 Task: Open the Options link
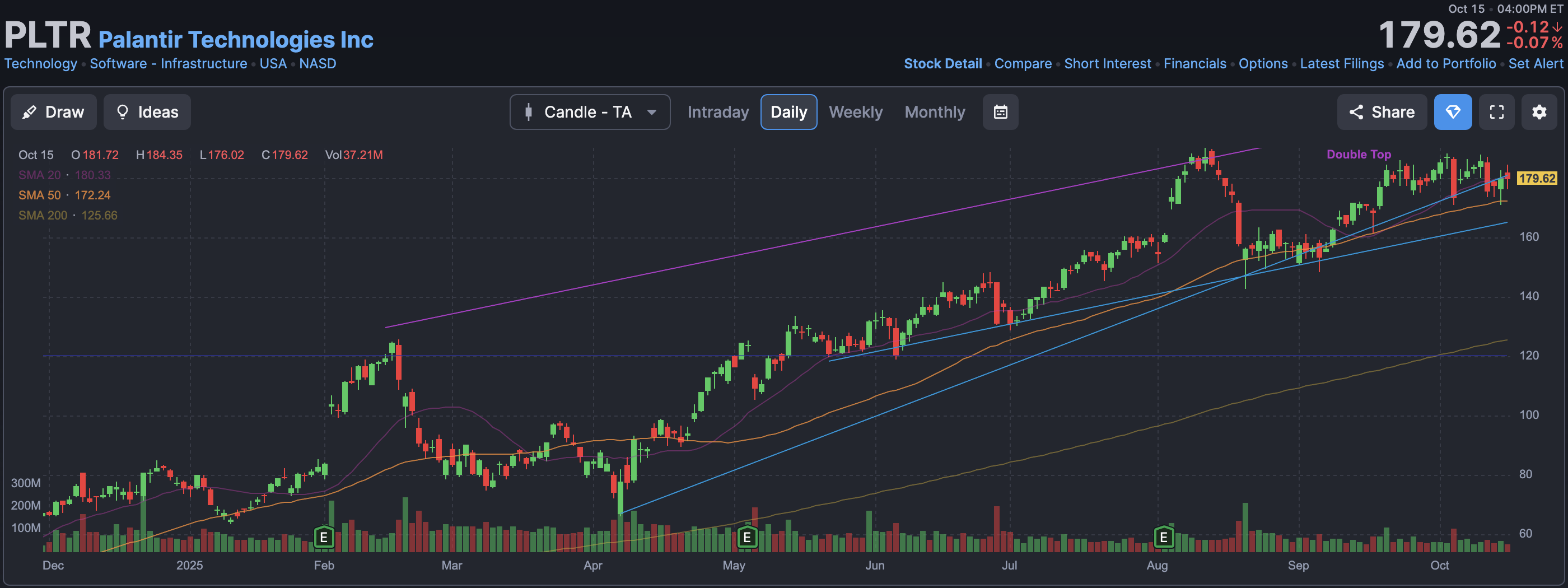point(1262,63)
